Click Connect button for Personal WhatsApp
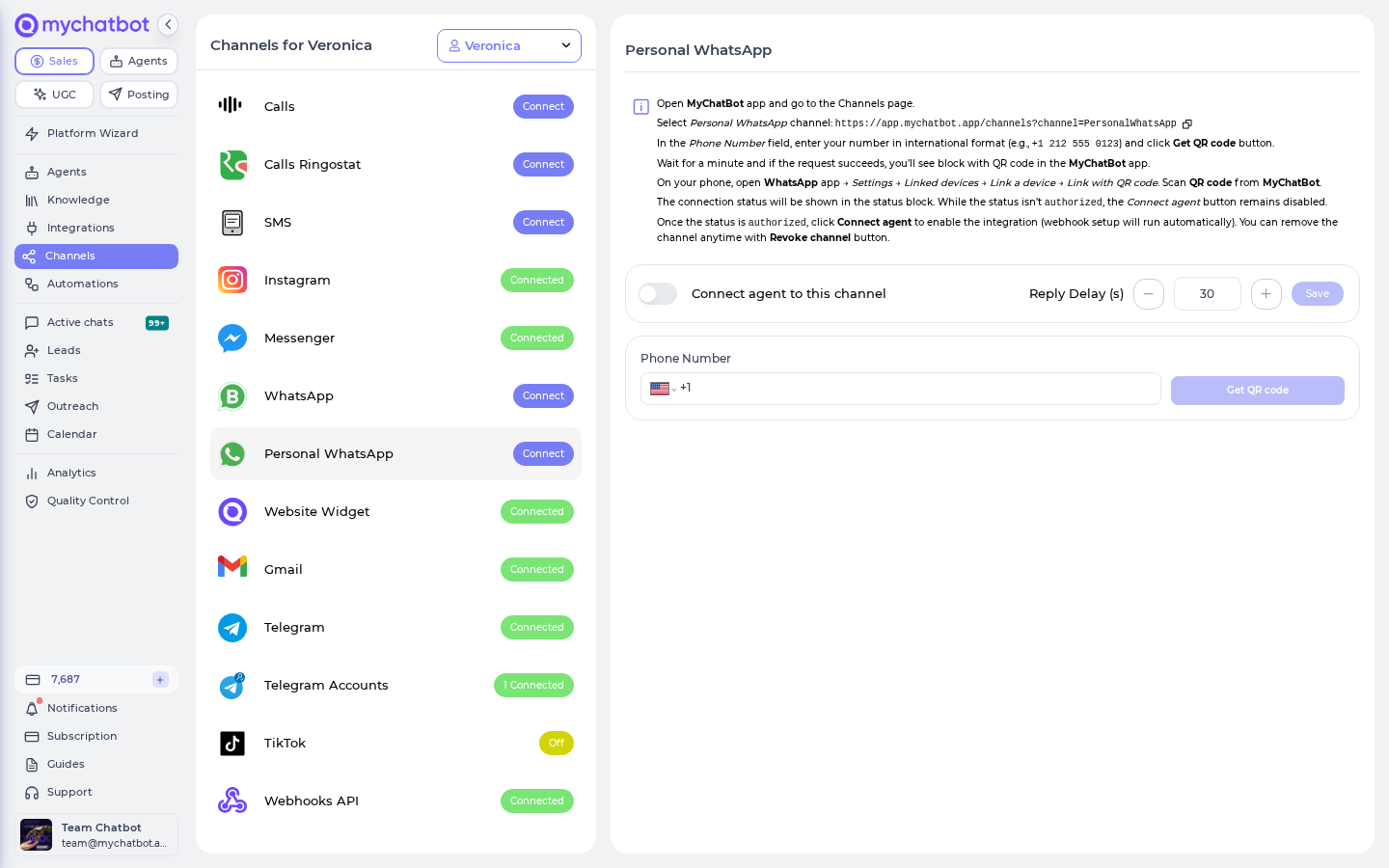The height and width of the screenshot is (868, 1389). [543, 454]
